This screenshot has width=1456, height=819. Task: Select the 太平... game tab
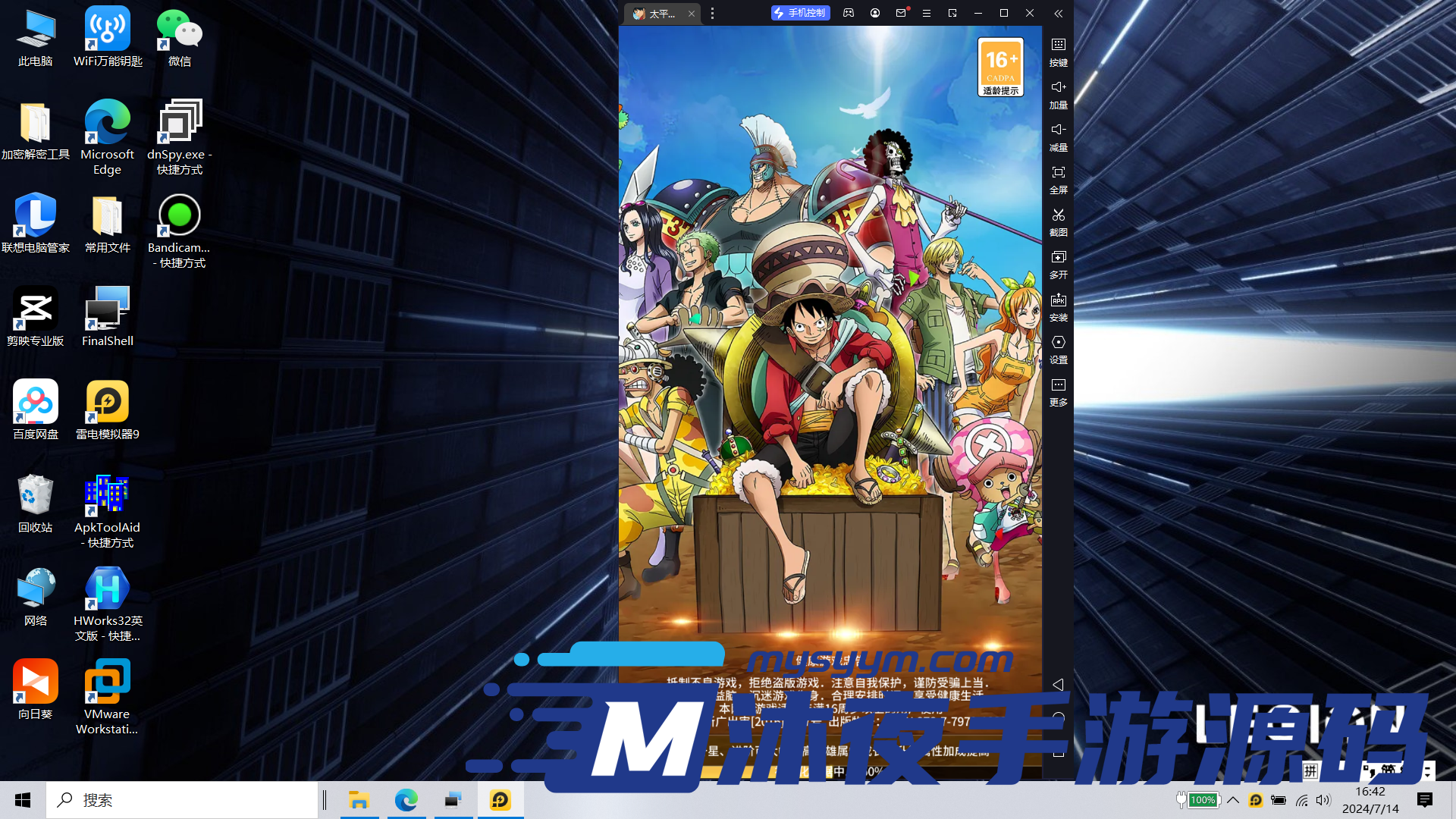click(657, 14)
